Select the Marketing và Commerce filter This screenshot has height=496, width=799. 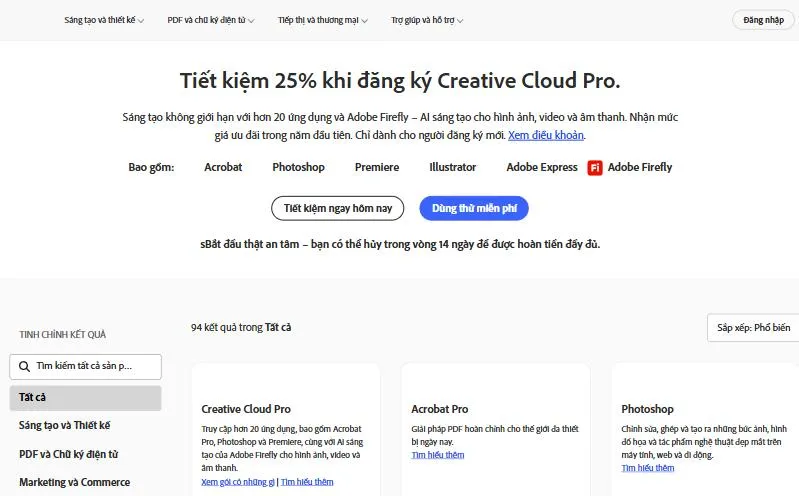coord(74,482)
